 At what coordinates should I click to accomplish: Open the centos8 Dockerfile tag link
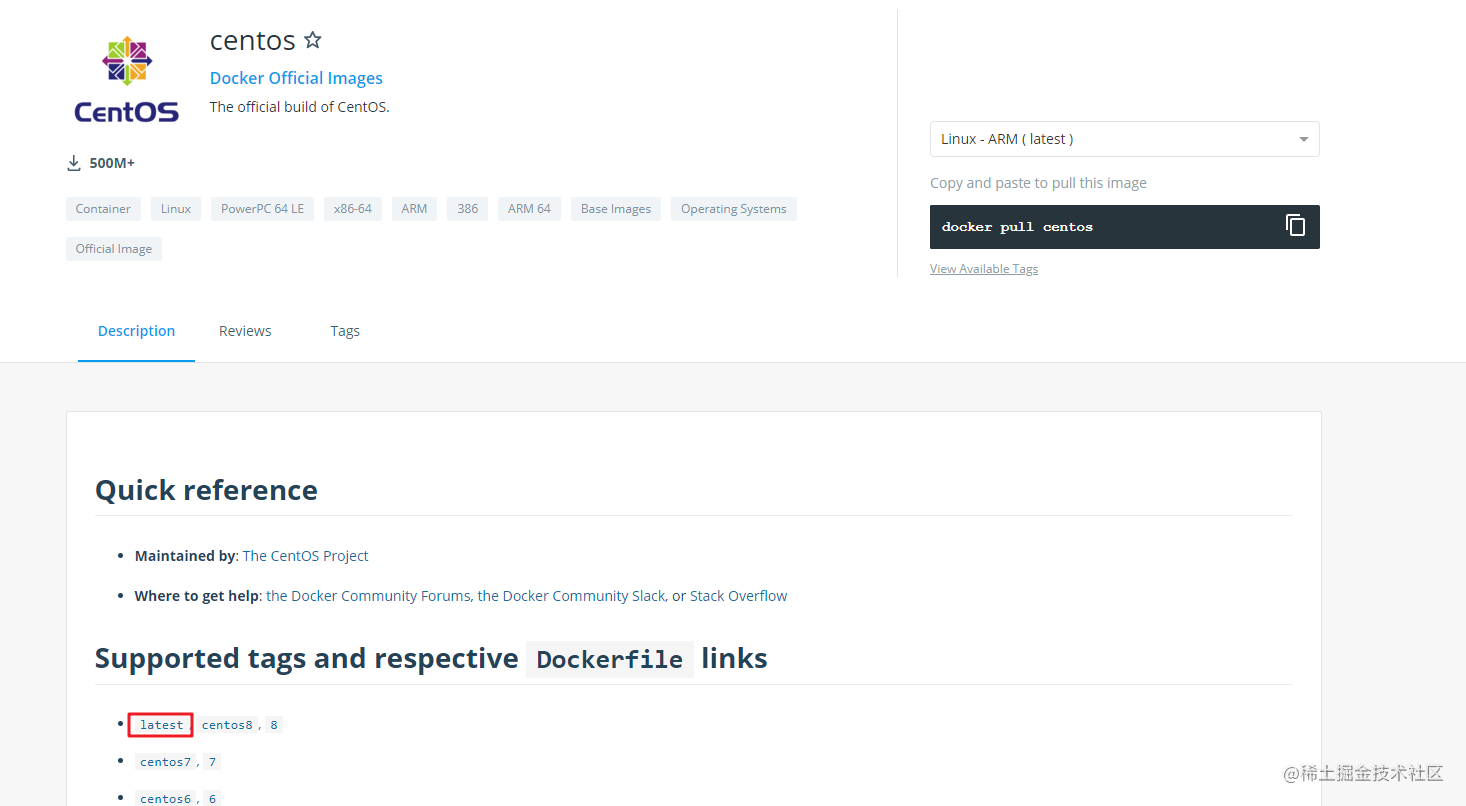[227, 725]
